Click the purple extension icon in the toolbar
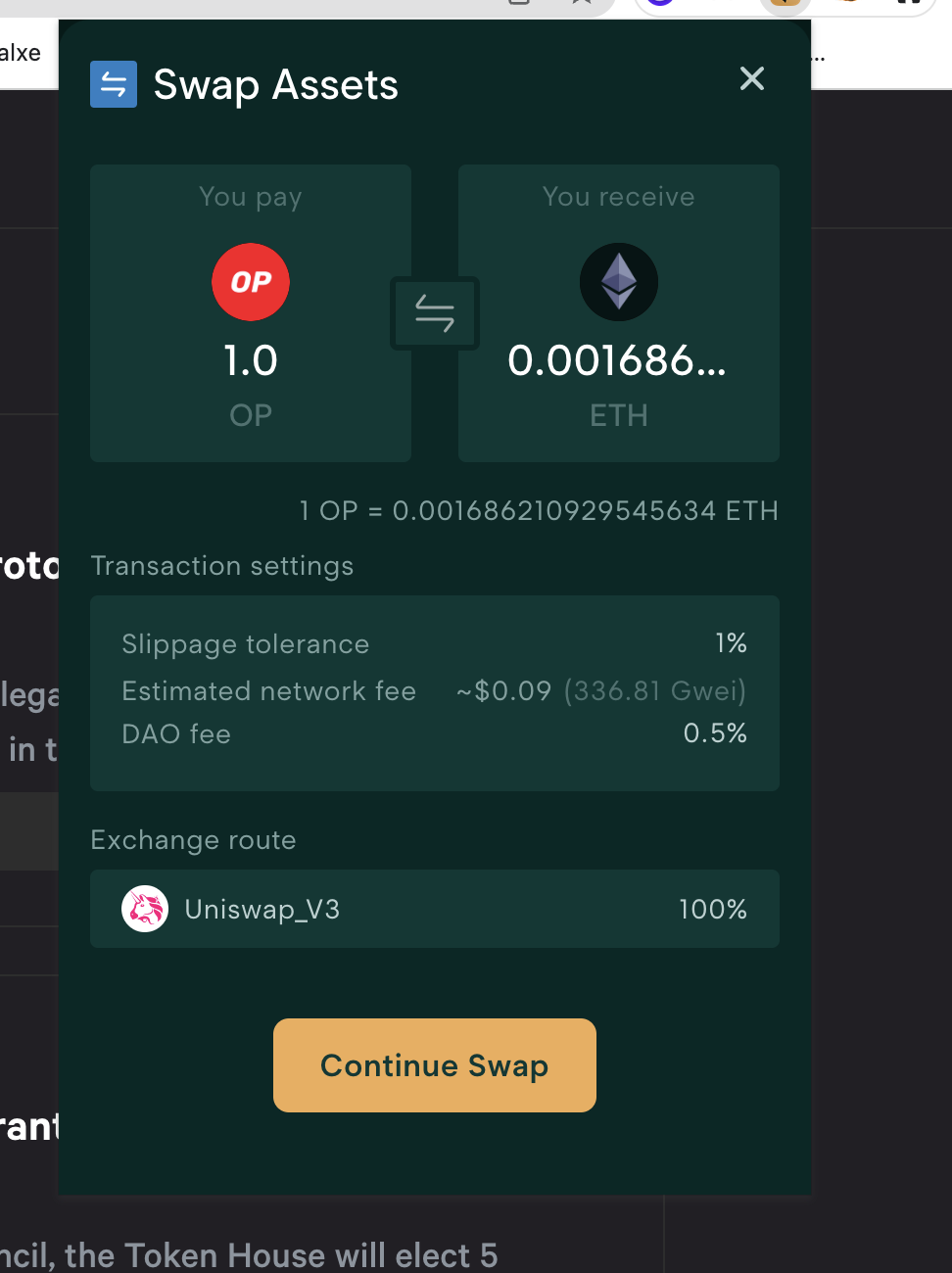 (x=659, y=5)
